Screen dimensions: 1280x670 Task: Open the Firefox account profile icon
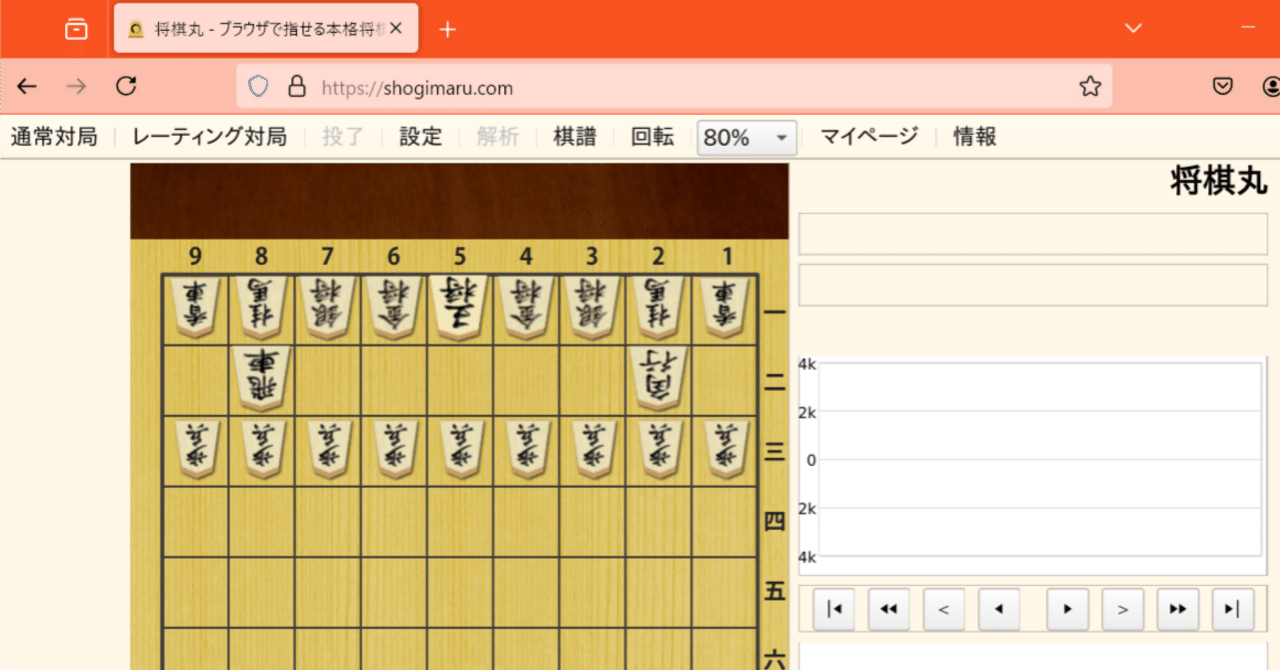pyautogui.click(x=1271, y=87)
